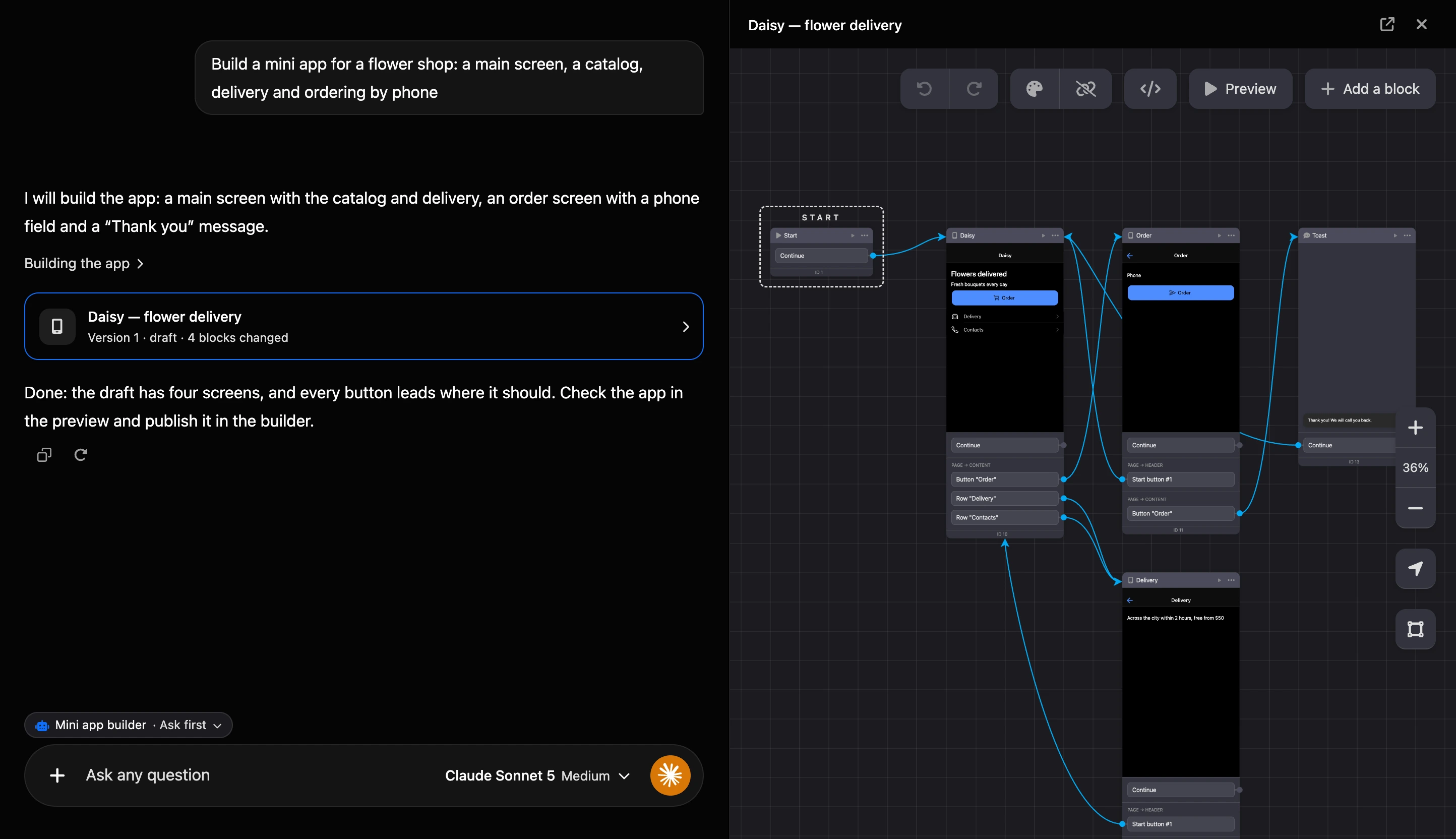The height and width of the screenshot is (839, 1456).
Task: Select the Row "Contacts" output
Action: [1005, 517]
